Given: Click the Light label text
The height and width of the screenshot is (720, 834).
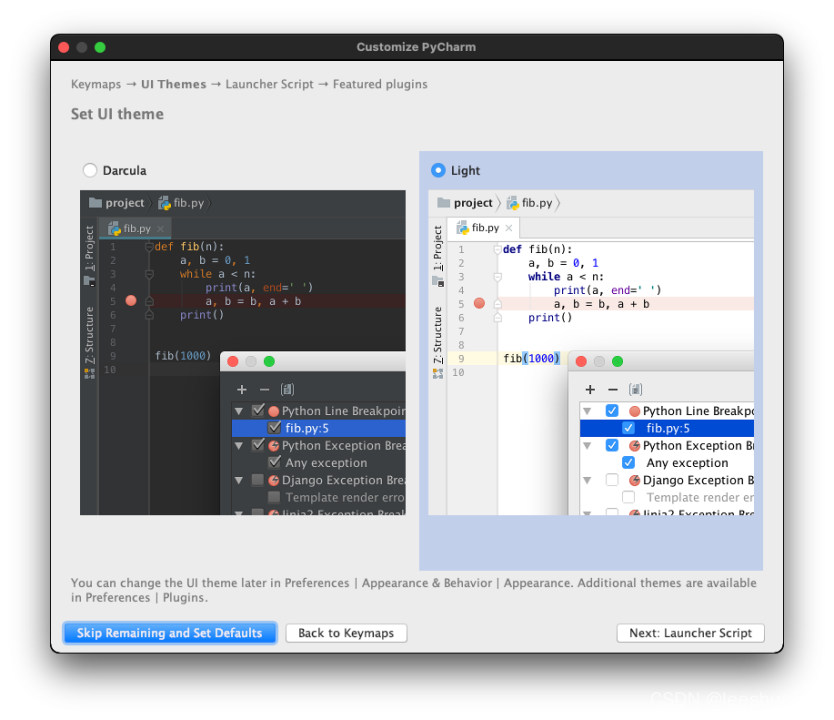Looking at the screenshot, I should 465,171.
